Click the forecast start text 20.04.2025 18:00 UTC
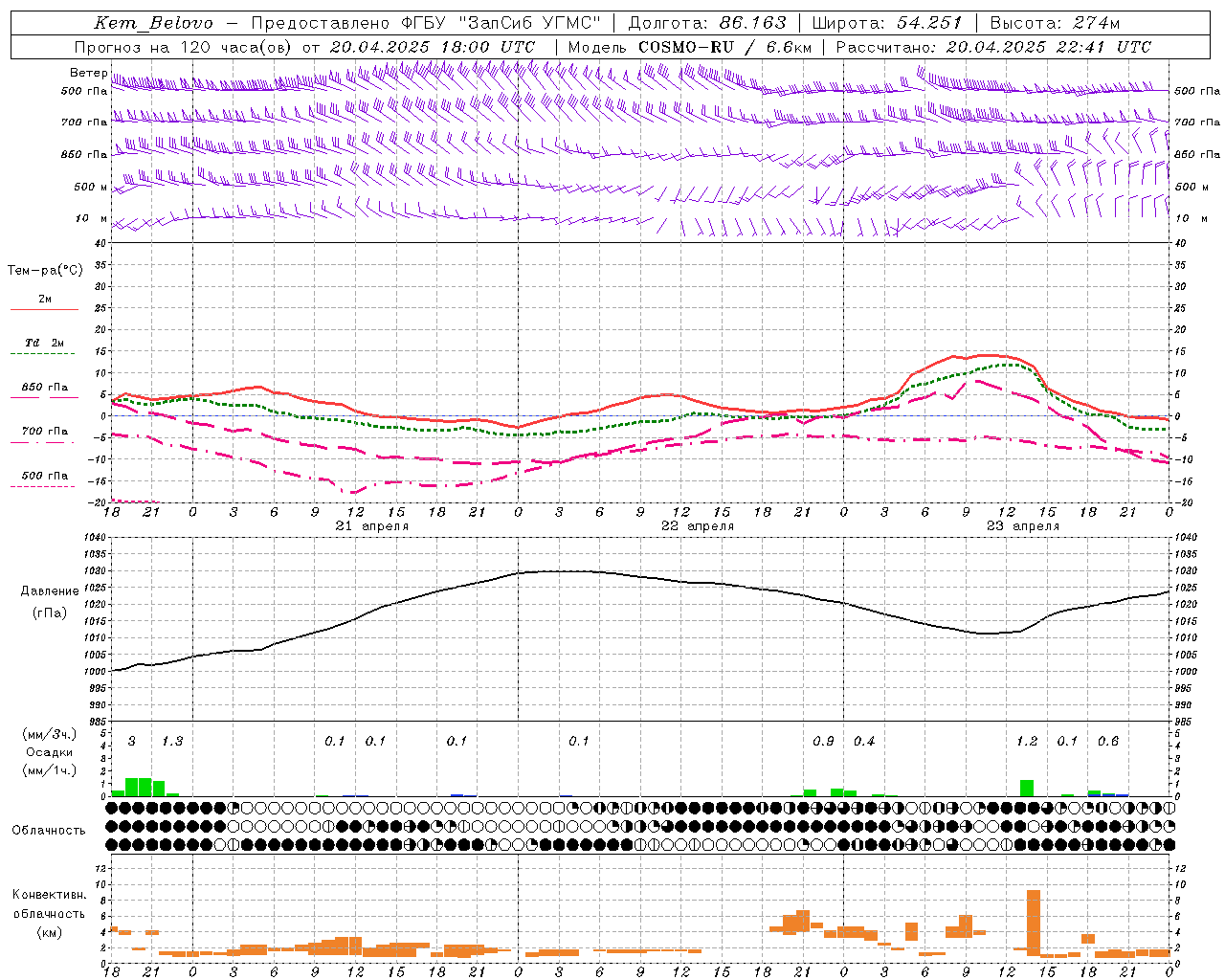 (x=433, y=47)
